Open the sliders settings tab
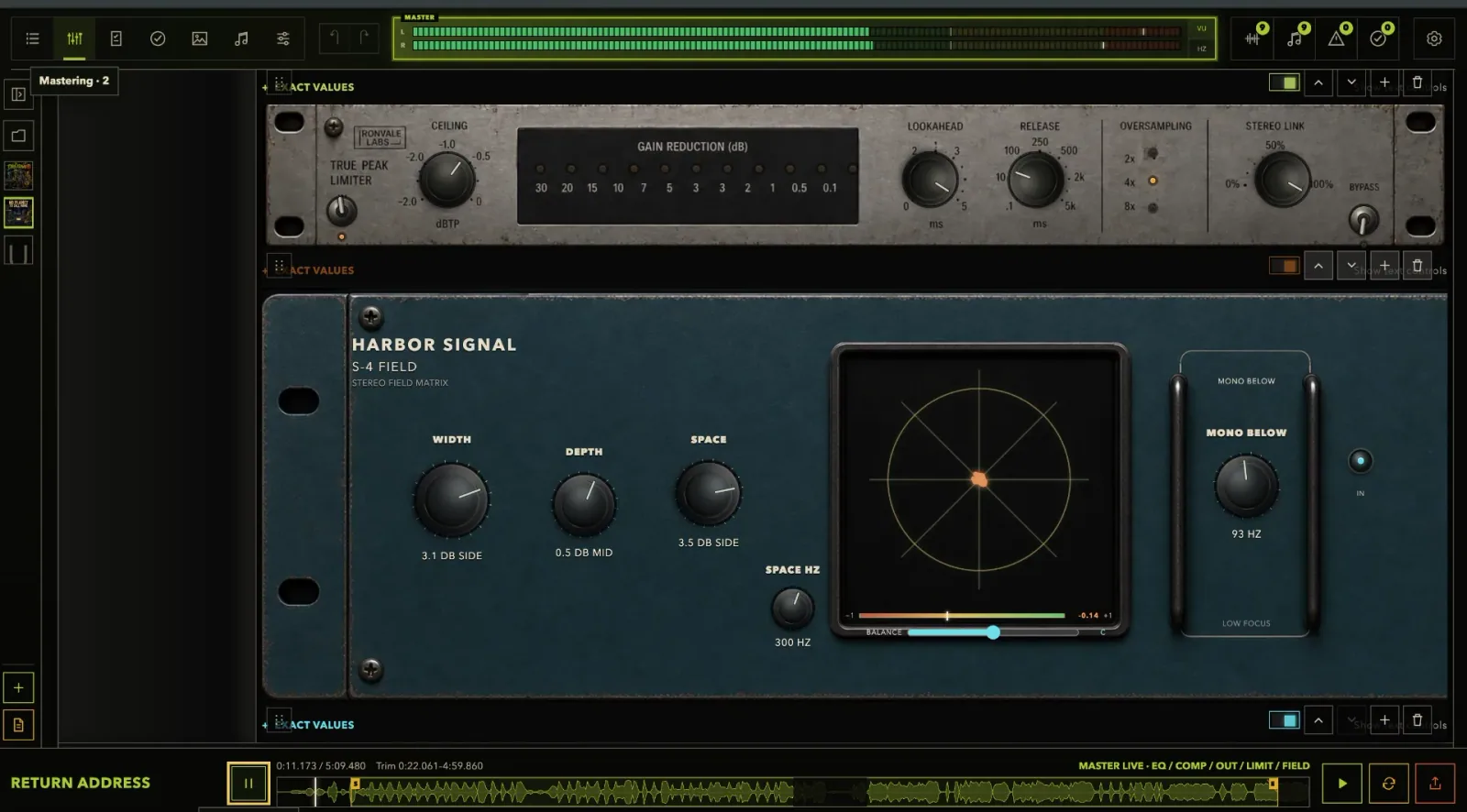 click(x=283, y=38)
